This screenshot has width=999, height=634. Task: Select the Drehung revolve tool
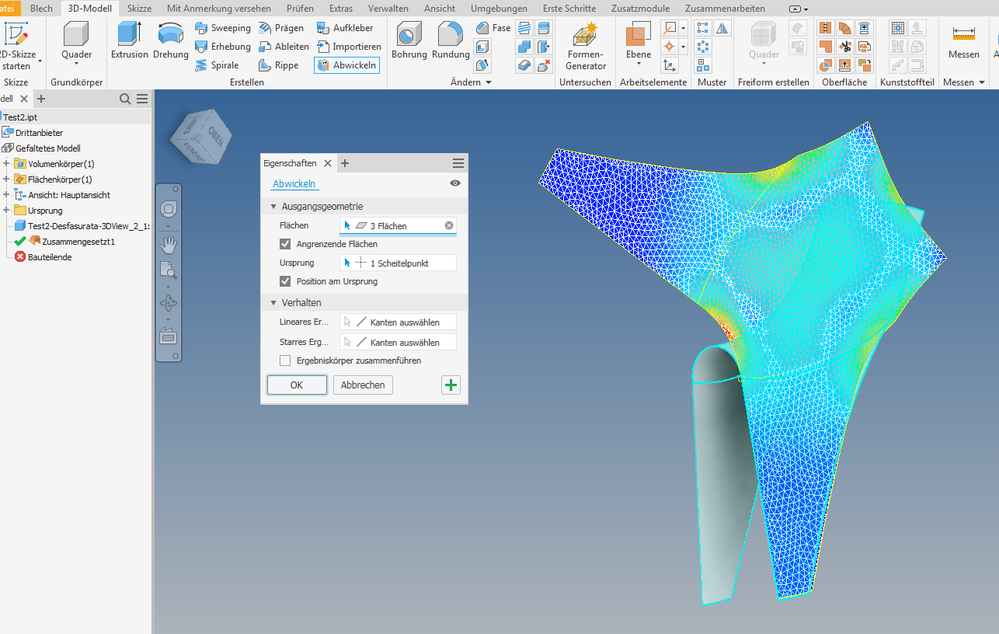click(x=171, y=40)
